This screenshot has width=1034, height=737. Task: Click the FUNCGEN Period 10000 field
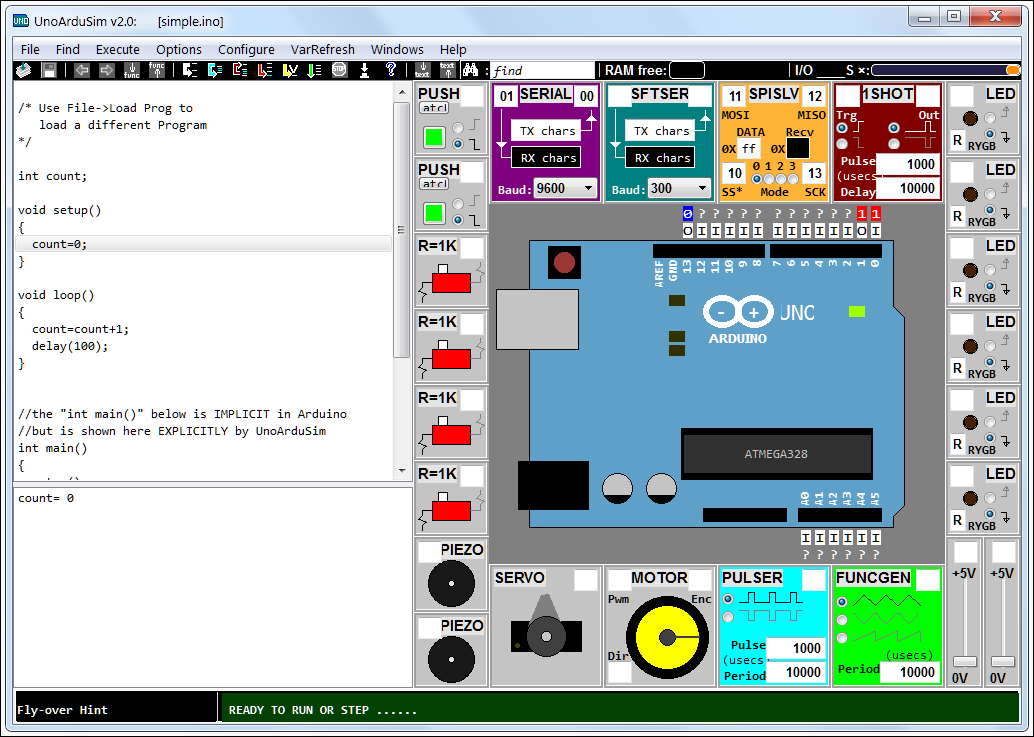[x=909, y=672]
